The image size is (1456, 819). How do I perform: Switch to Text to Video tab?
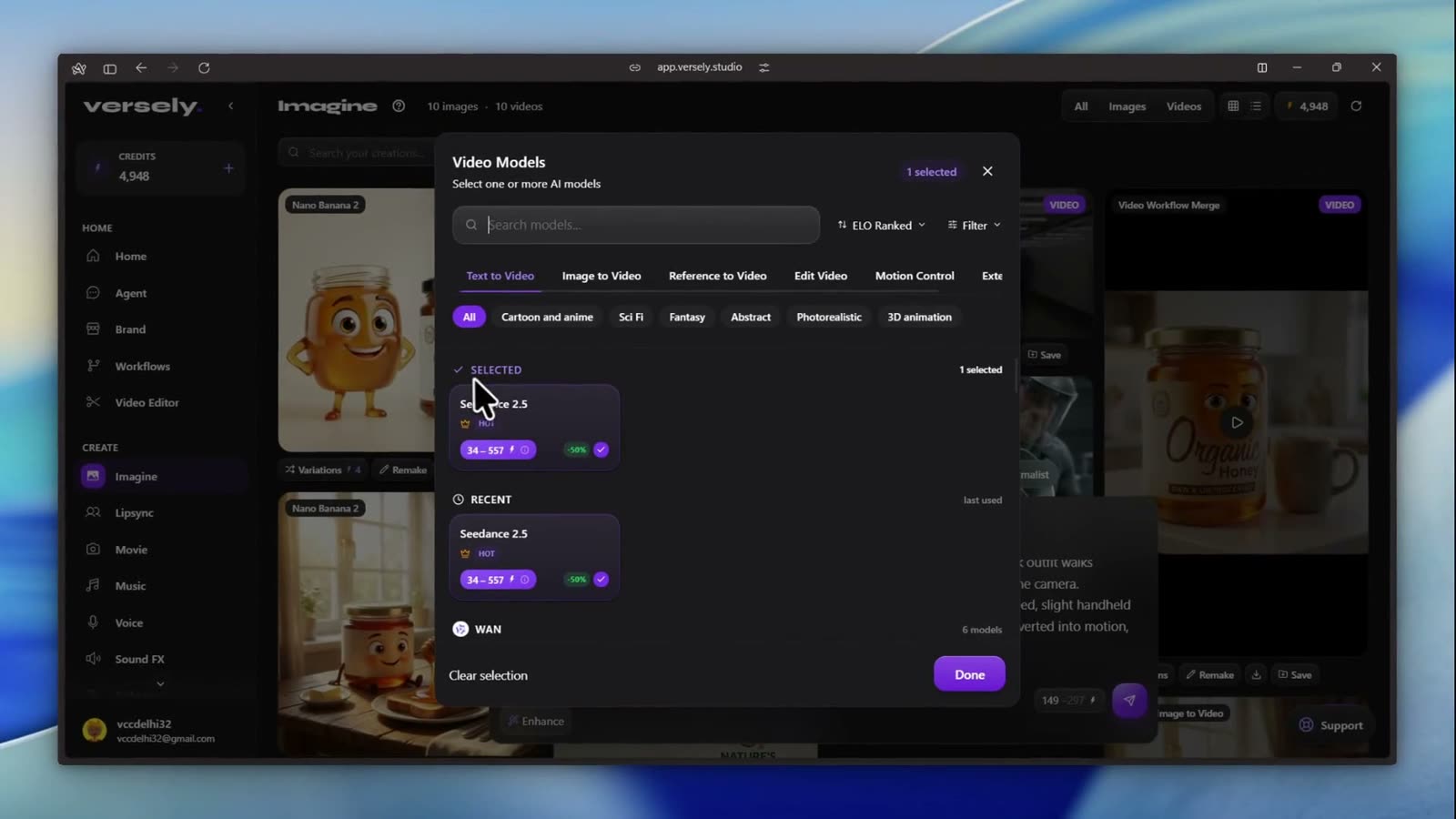pos(500,276)
